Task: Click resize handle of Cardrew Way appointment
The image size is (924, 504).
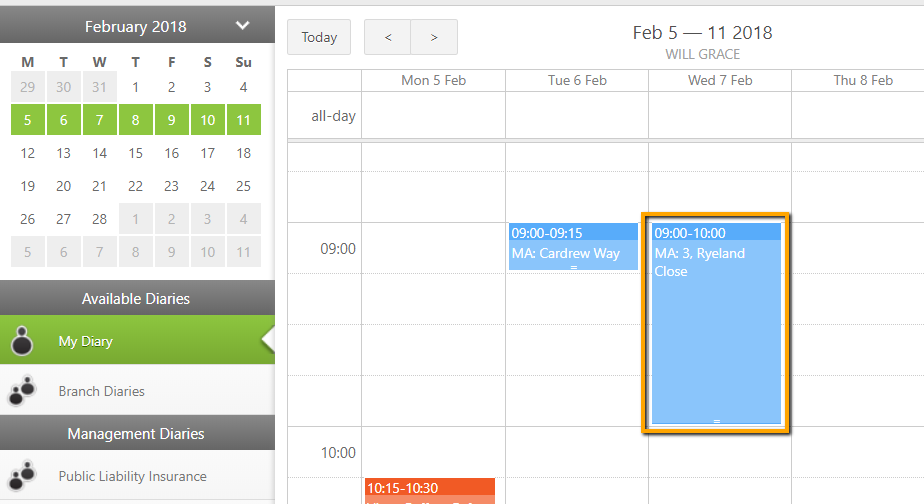Action: click(x=573, y=268)
